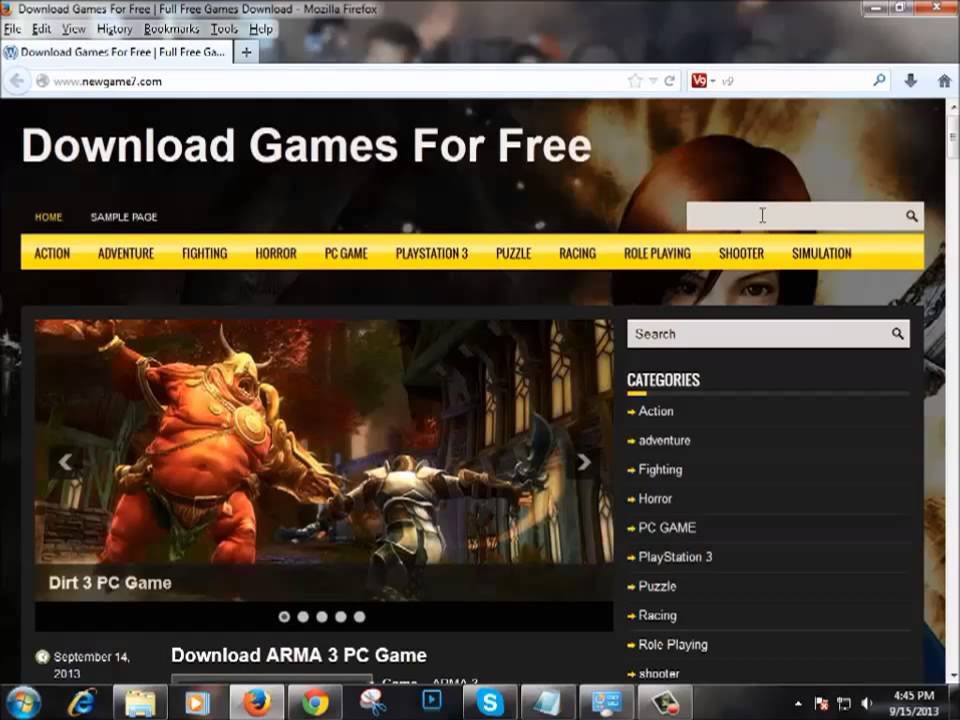Open PlayStation 3 in sidebar categories
Image resolution: width=960 pixels, height=720 pixels.
point(675,557)
